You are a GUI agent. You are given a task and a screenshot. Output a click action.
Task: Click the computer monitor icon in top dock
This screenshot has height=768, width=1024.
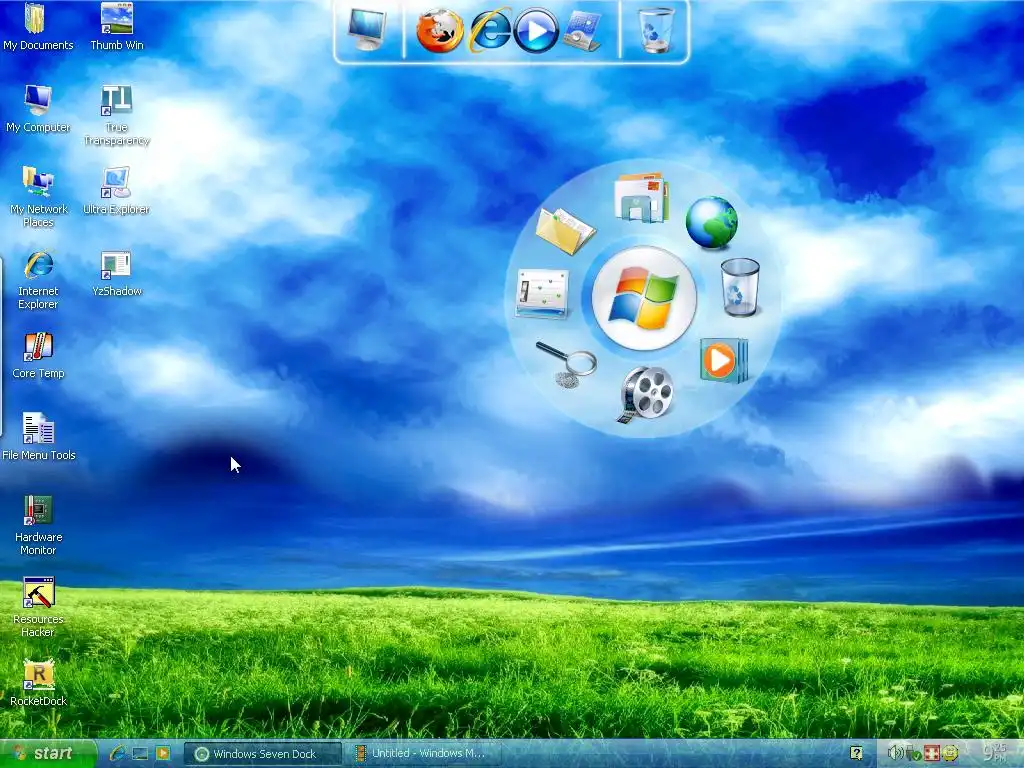[367, 29]
